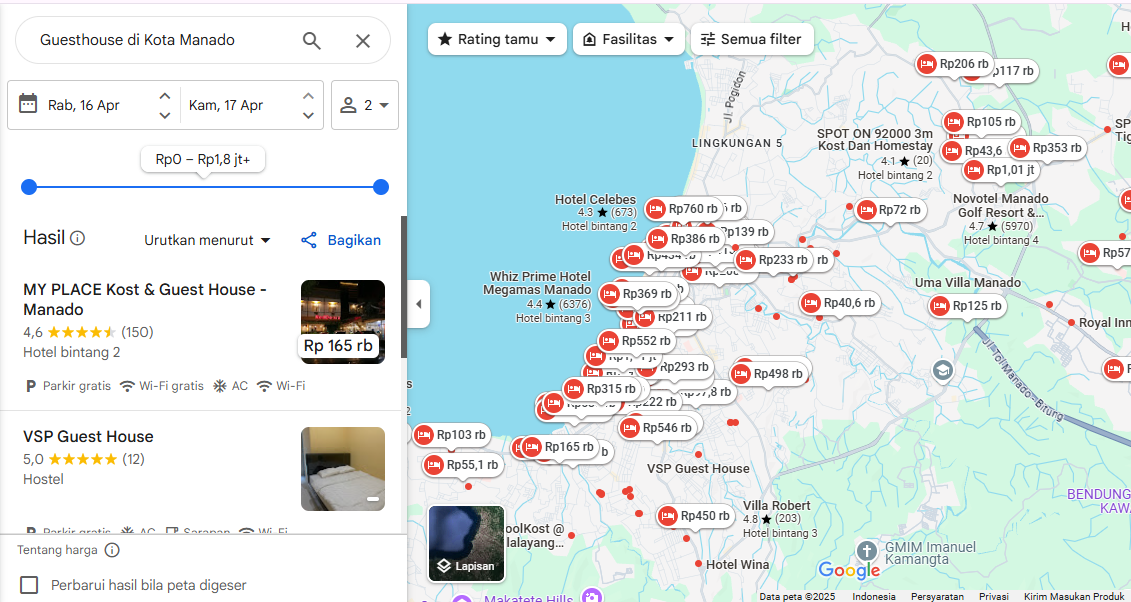This screenshot has height=602, width=1131.
Task: Click the GMIM Imanuel Kamangta church icon
Action: point(867,551)
